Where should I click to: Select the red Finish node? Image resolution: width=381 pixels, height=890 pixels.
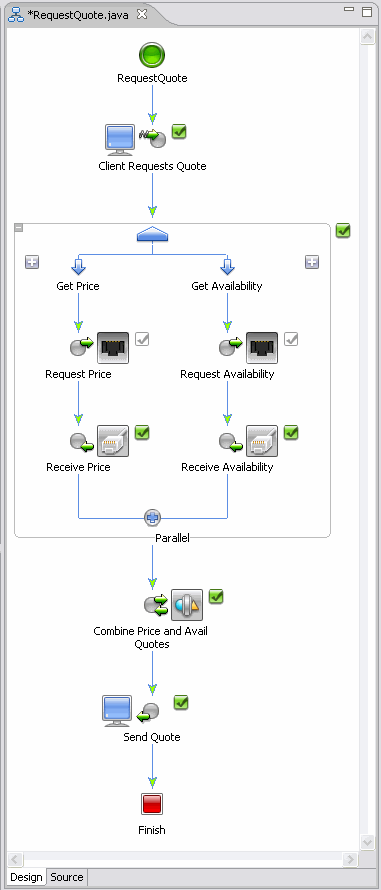152,804
